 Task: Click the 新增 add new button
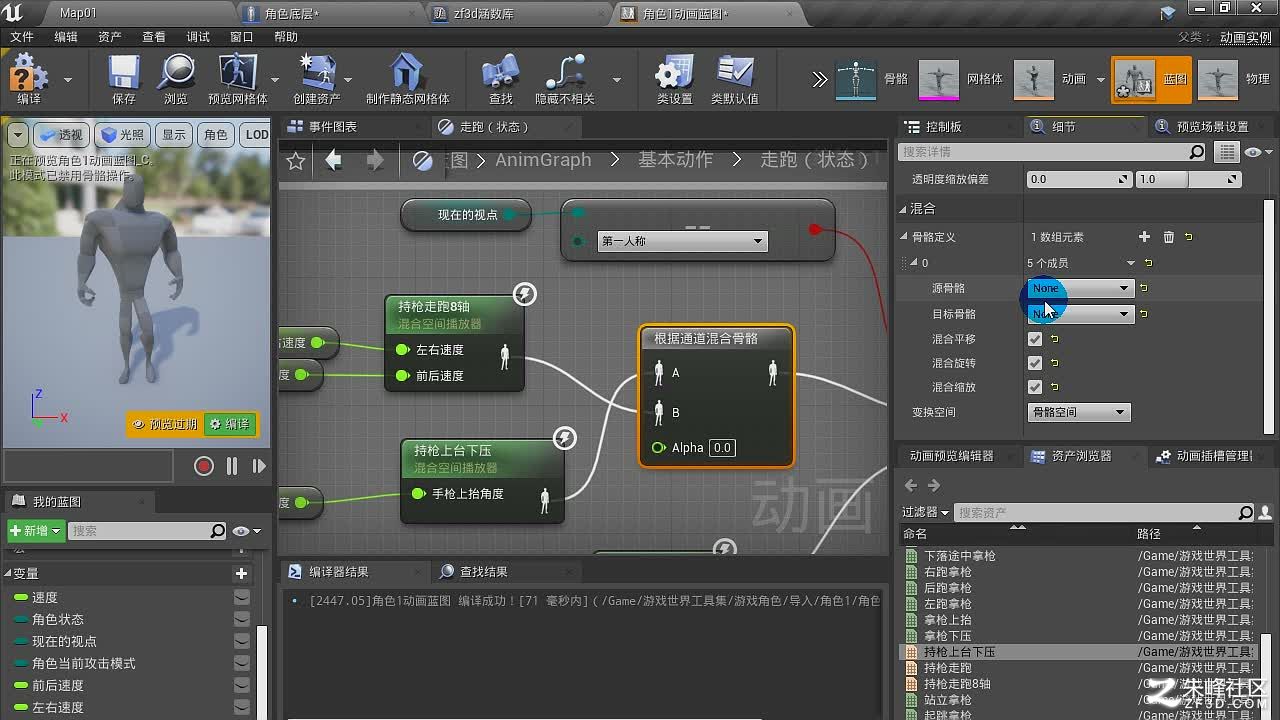(36, 531)
